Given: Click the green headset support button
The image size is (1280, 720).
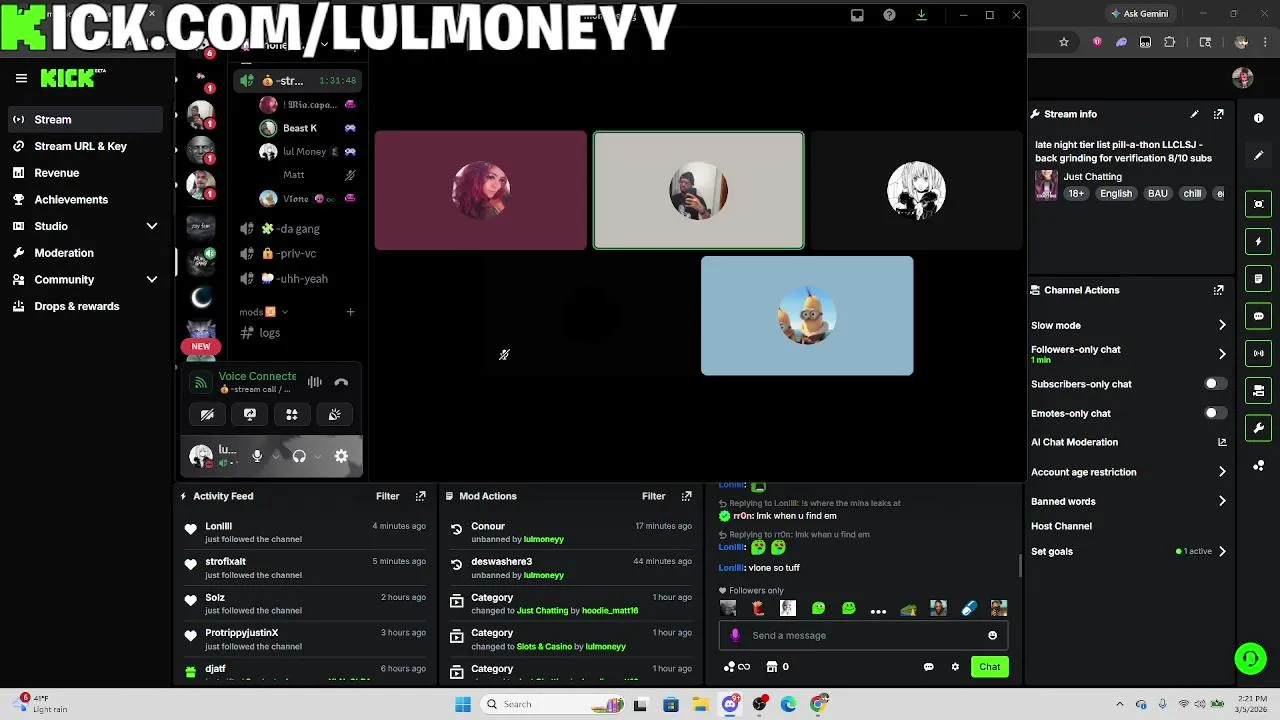Looking at the screenshot, I should [1250, 658].
